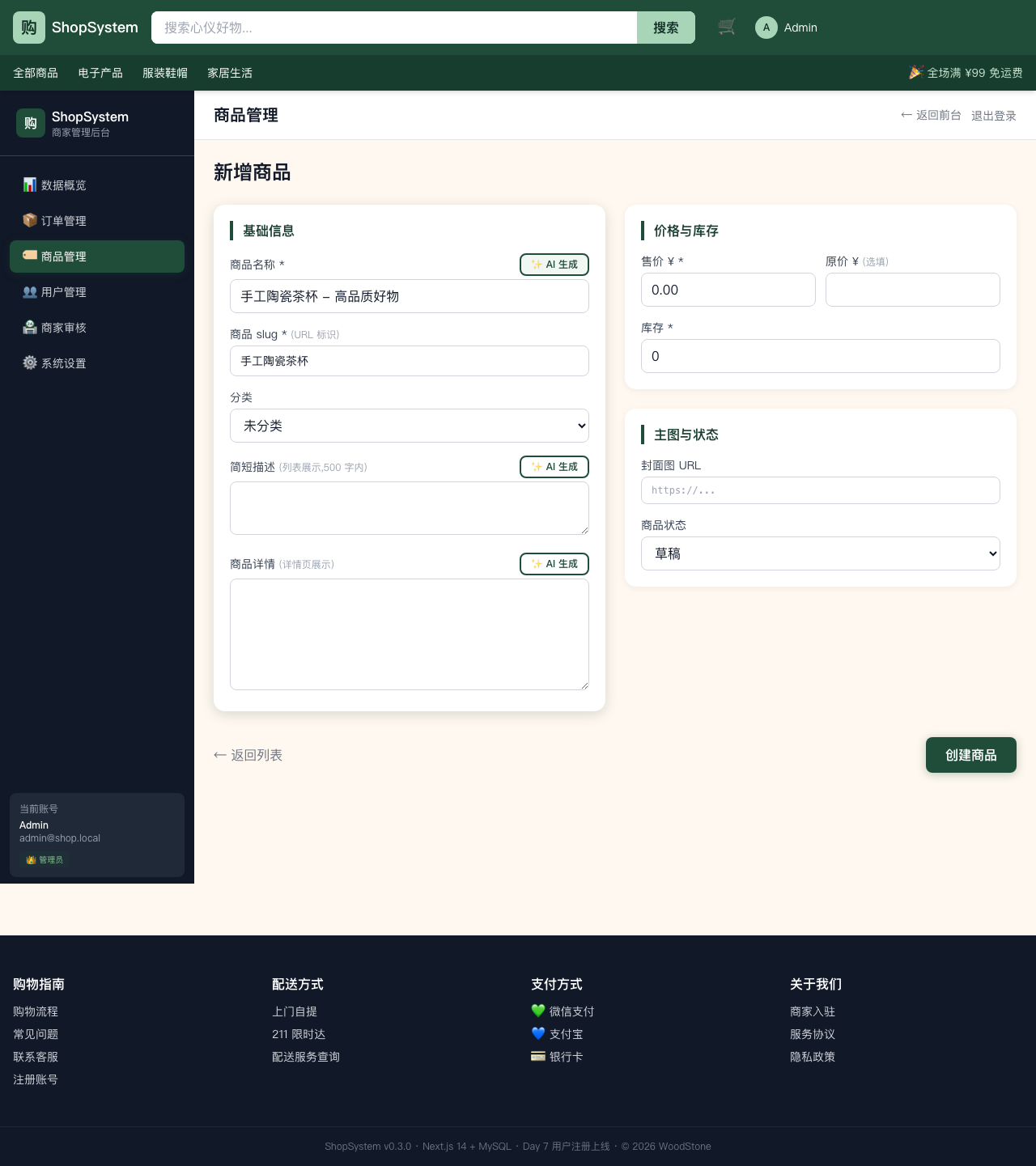Click admin@shop.local email text
This screenshot has height=1166, width=1036.
pos(60,838)
